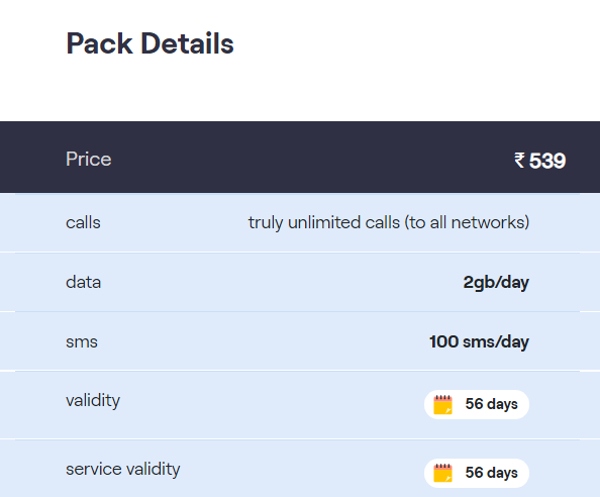Click the Pack Details heading
600x497 pixels.
point(150,44)
